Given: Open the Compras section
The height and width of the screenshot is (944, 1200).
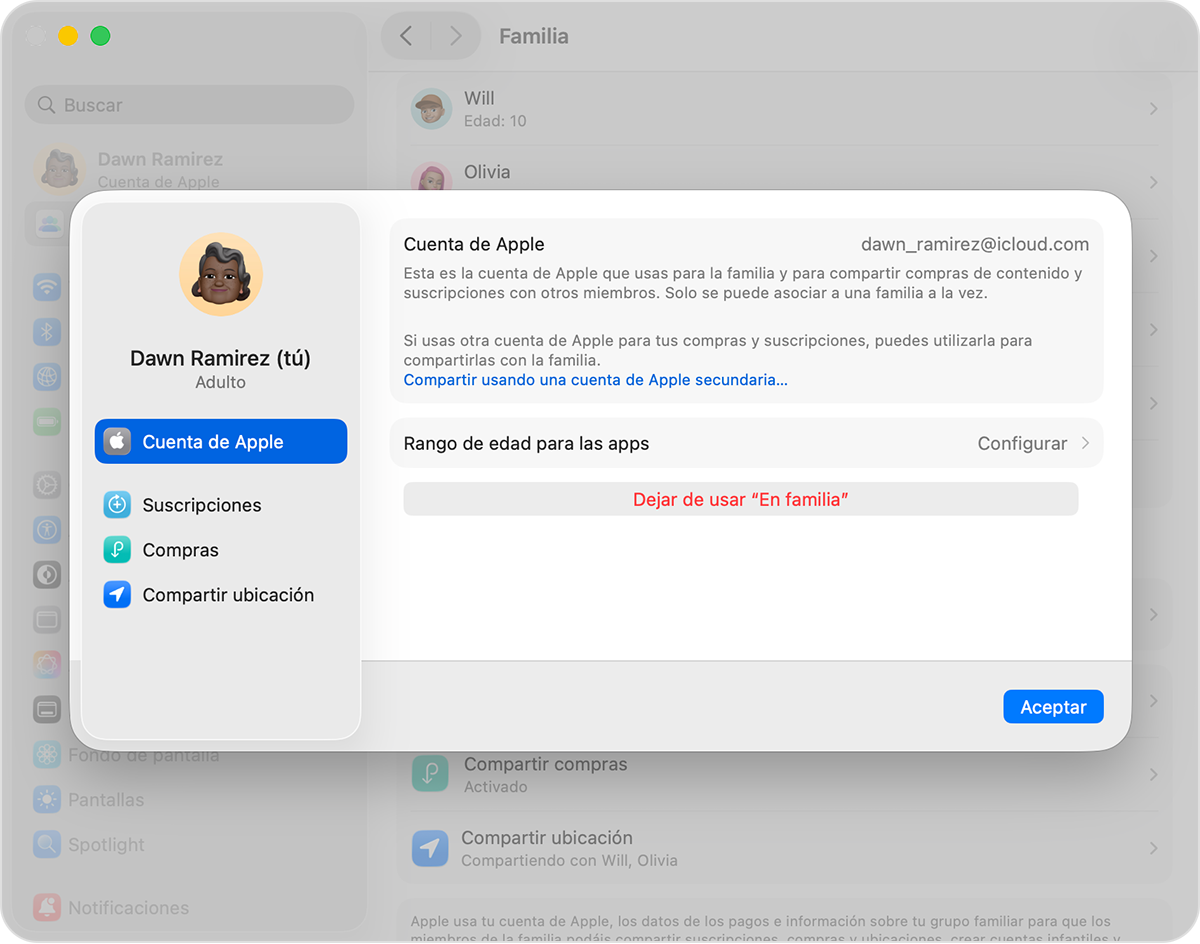Looking at the screenshot, I should [180, 550].
